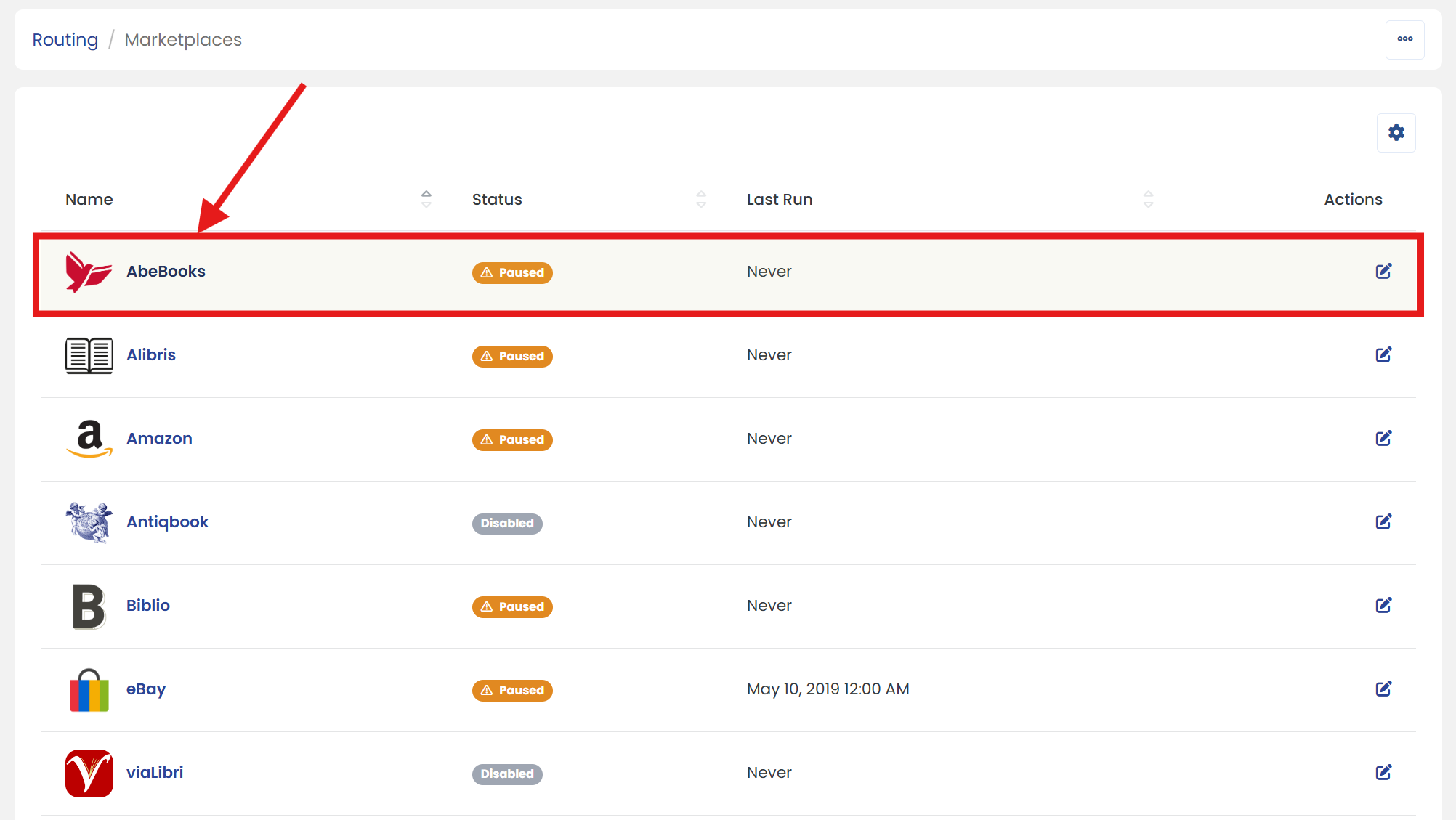Edit the Biblio marketplace
The image size is (1456, 820).
point(1383,605)
